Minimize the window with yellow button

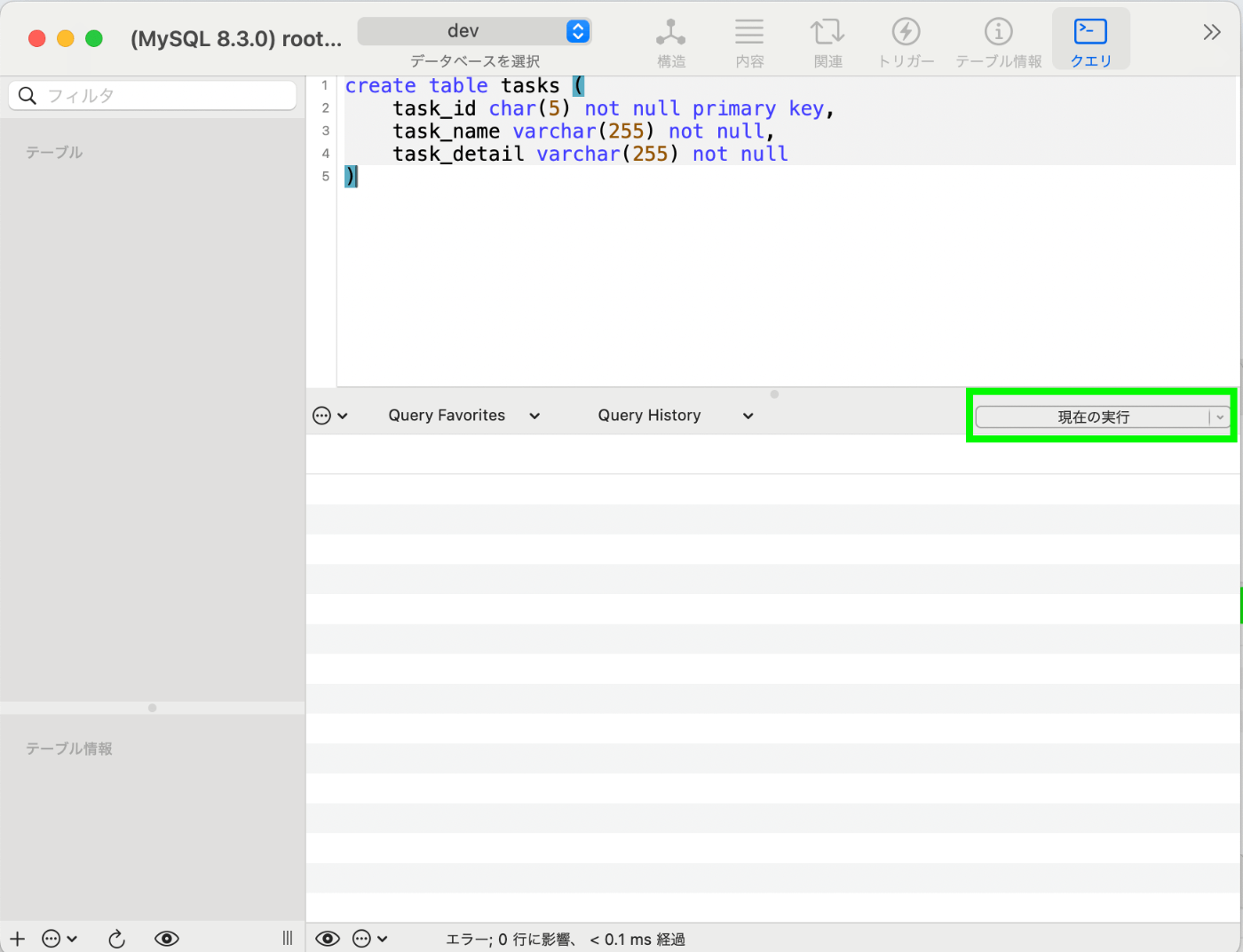[65, 38]
